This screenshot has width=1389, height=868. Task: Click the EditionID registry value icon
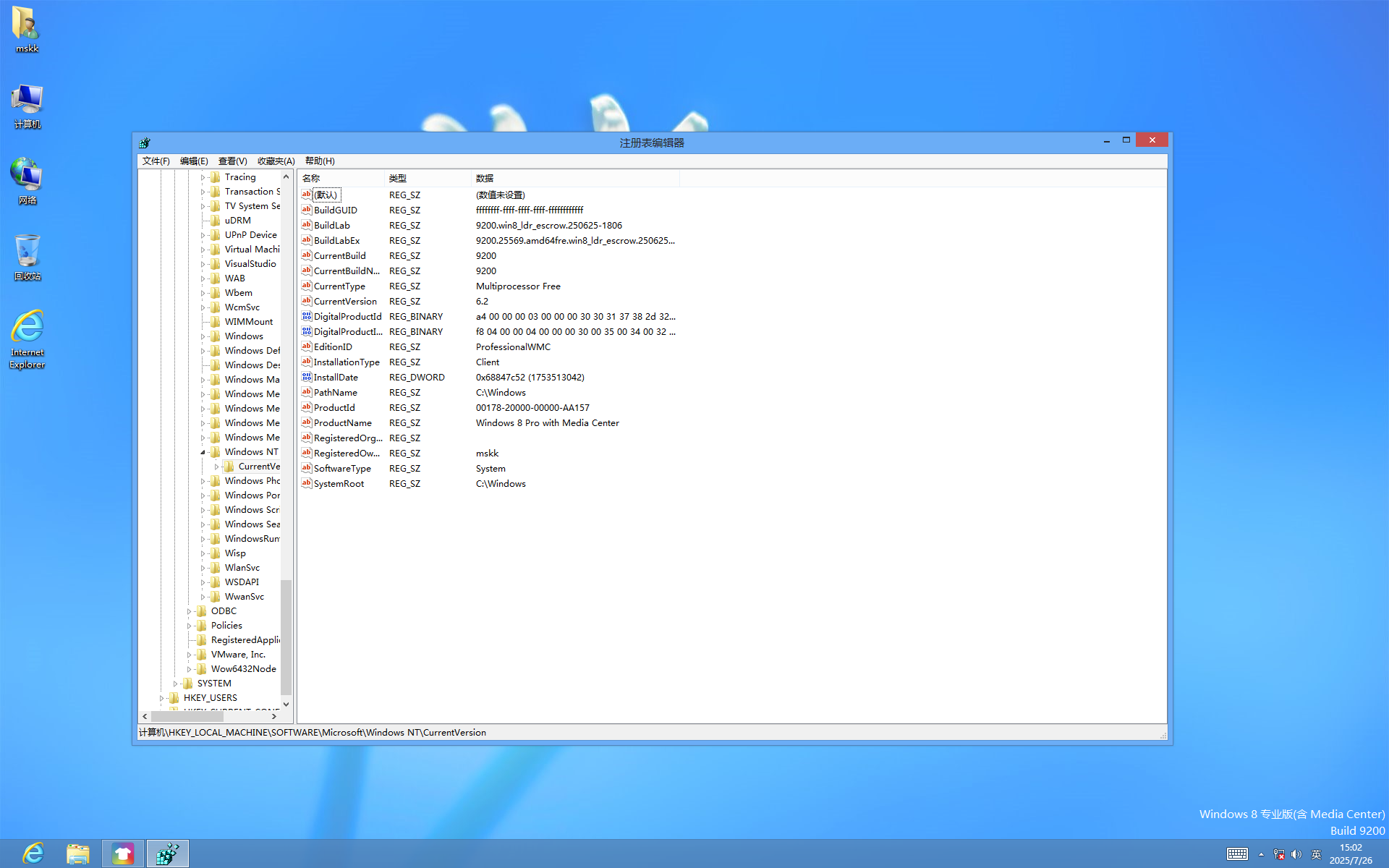pyautogui.click(x=307, y=346)
